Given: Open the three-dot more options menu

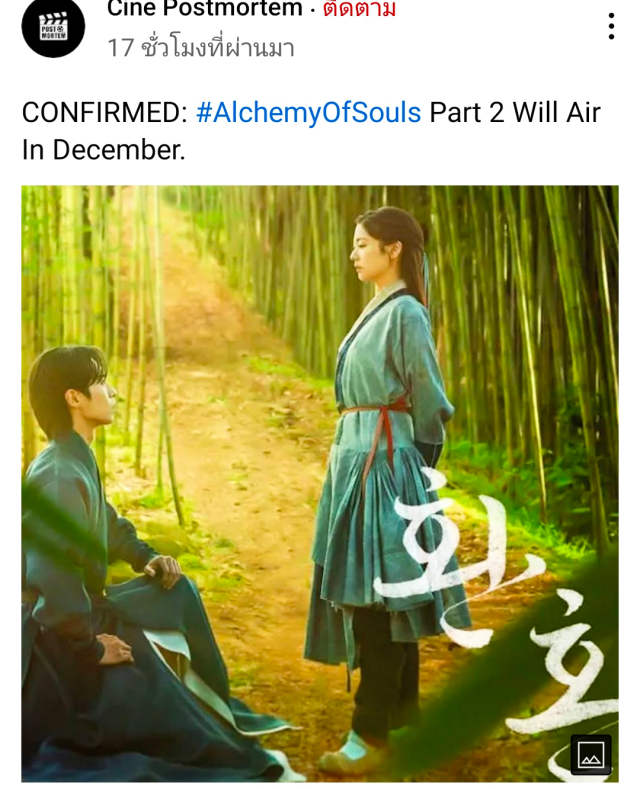Looking at the screenshot, I should [611, 26].
